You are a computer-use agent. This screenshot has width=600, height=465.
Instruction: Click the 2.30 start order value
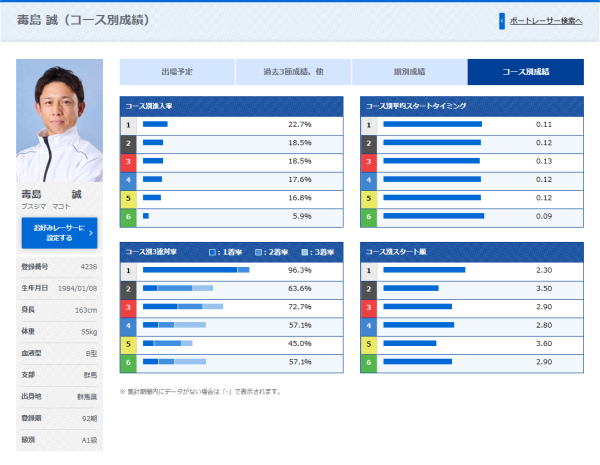point(544,270)
